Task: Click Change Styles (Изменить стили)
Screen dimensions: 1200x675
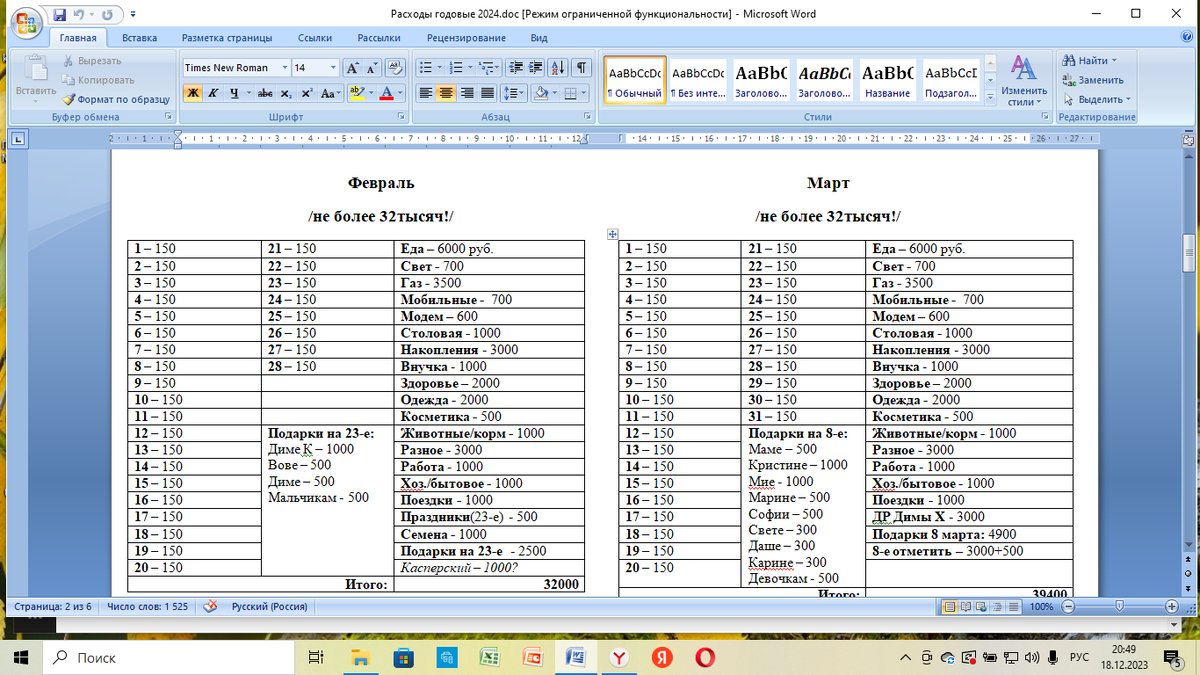Action: point(1023,80)
